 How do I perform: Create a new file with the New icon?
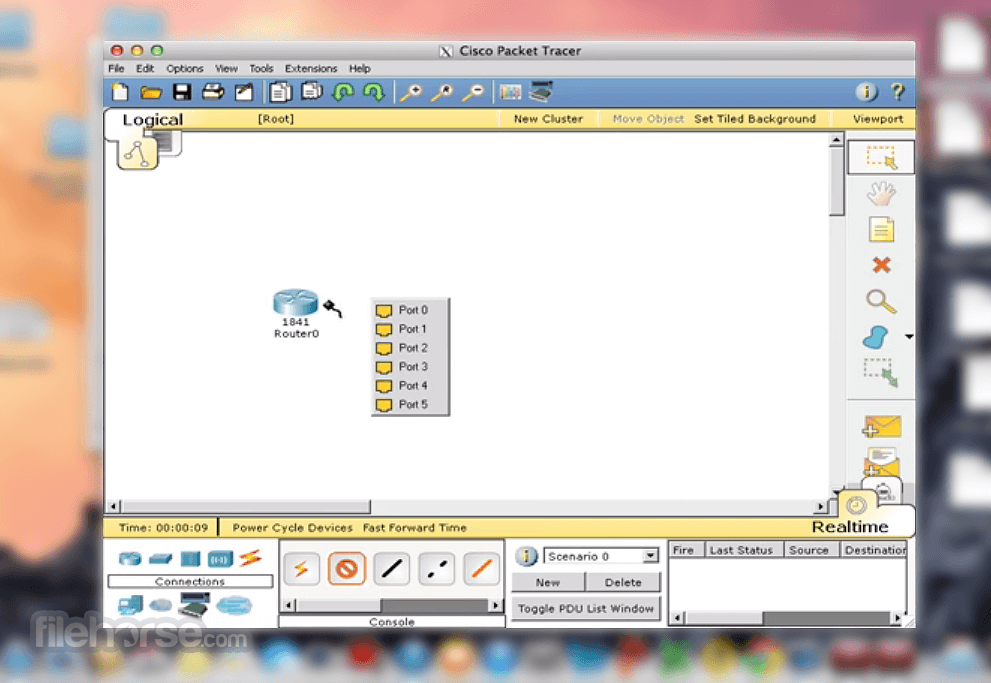click(x=119, y=92)
